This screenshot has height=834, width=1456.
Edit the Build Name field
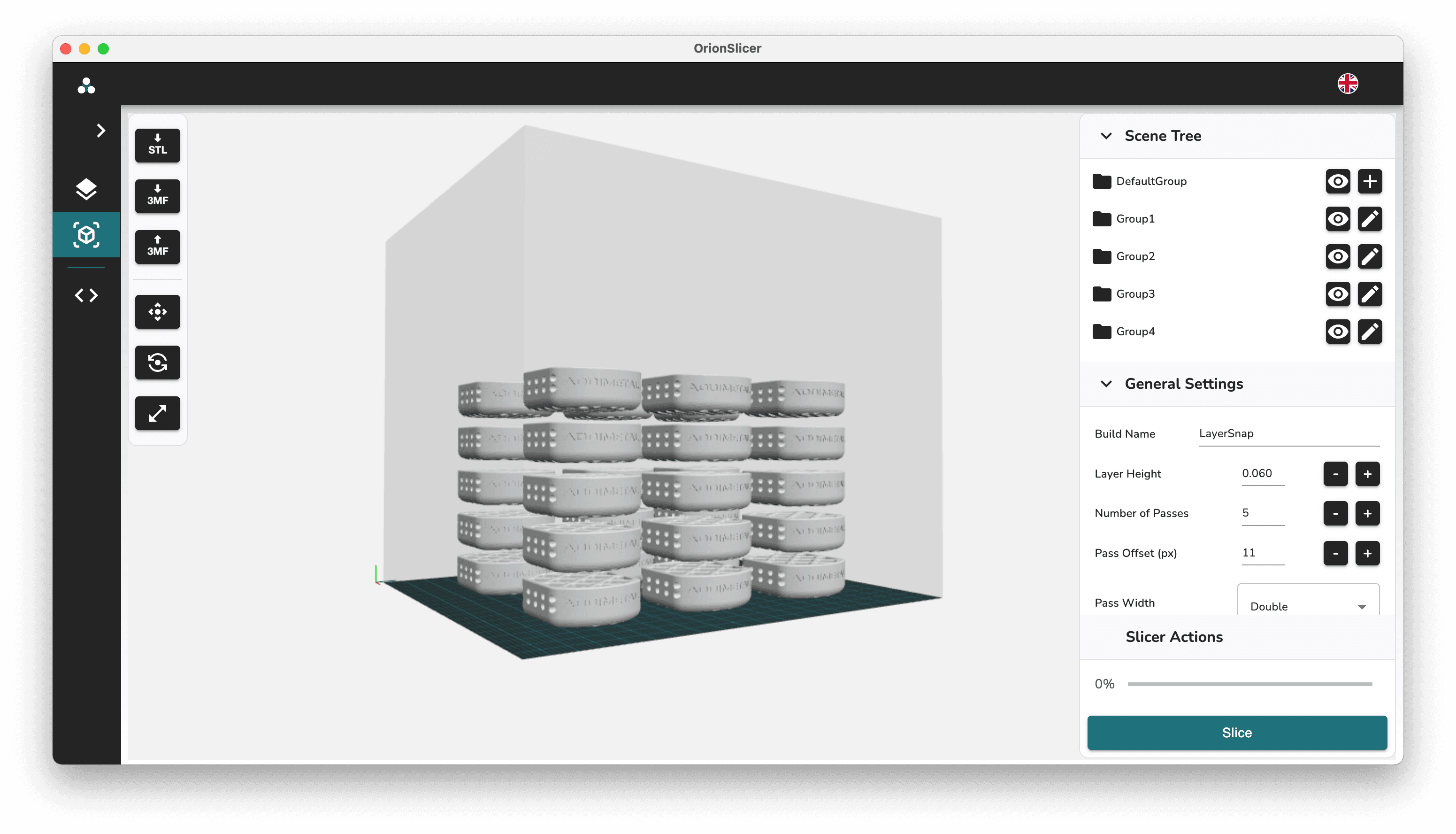click(x=1288, y=433)
